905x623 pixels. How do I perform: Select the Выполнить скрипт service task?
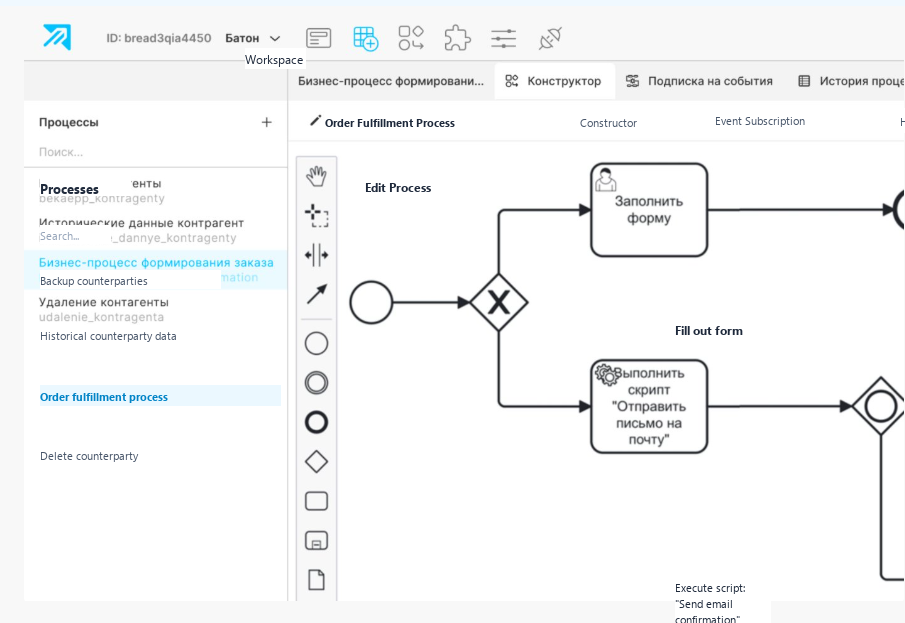click(x=649, y=406)
